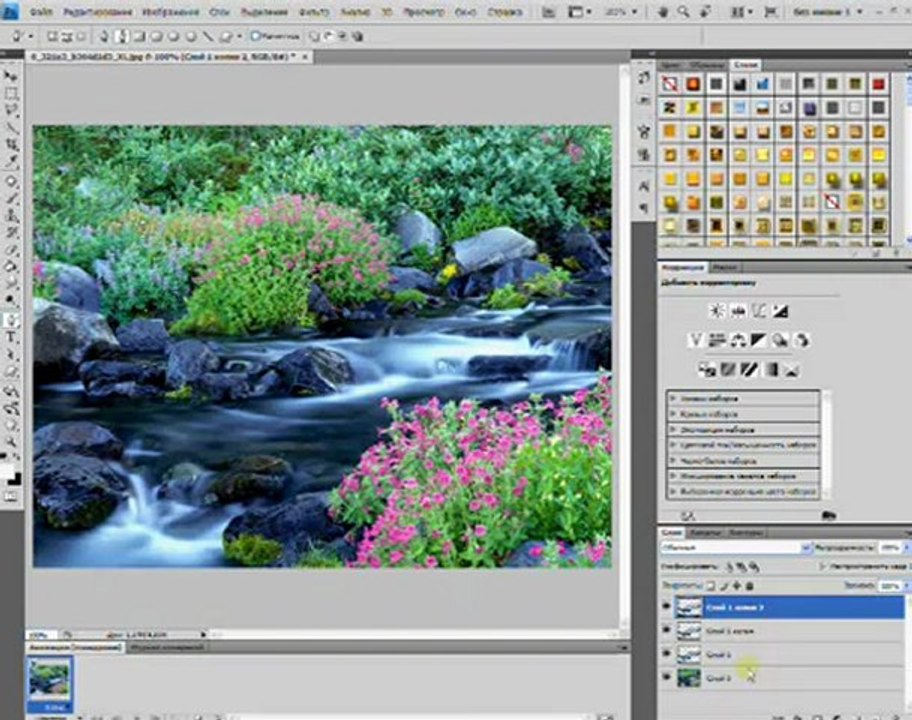The image size is (912, 720).
Task: Expand the third adjustment preset group
Action: coord(673,430)
